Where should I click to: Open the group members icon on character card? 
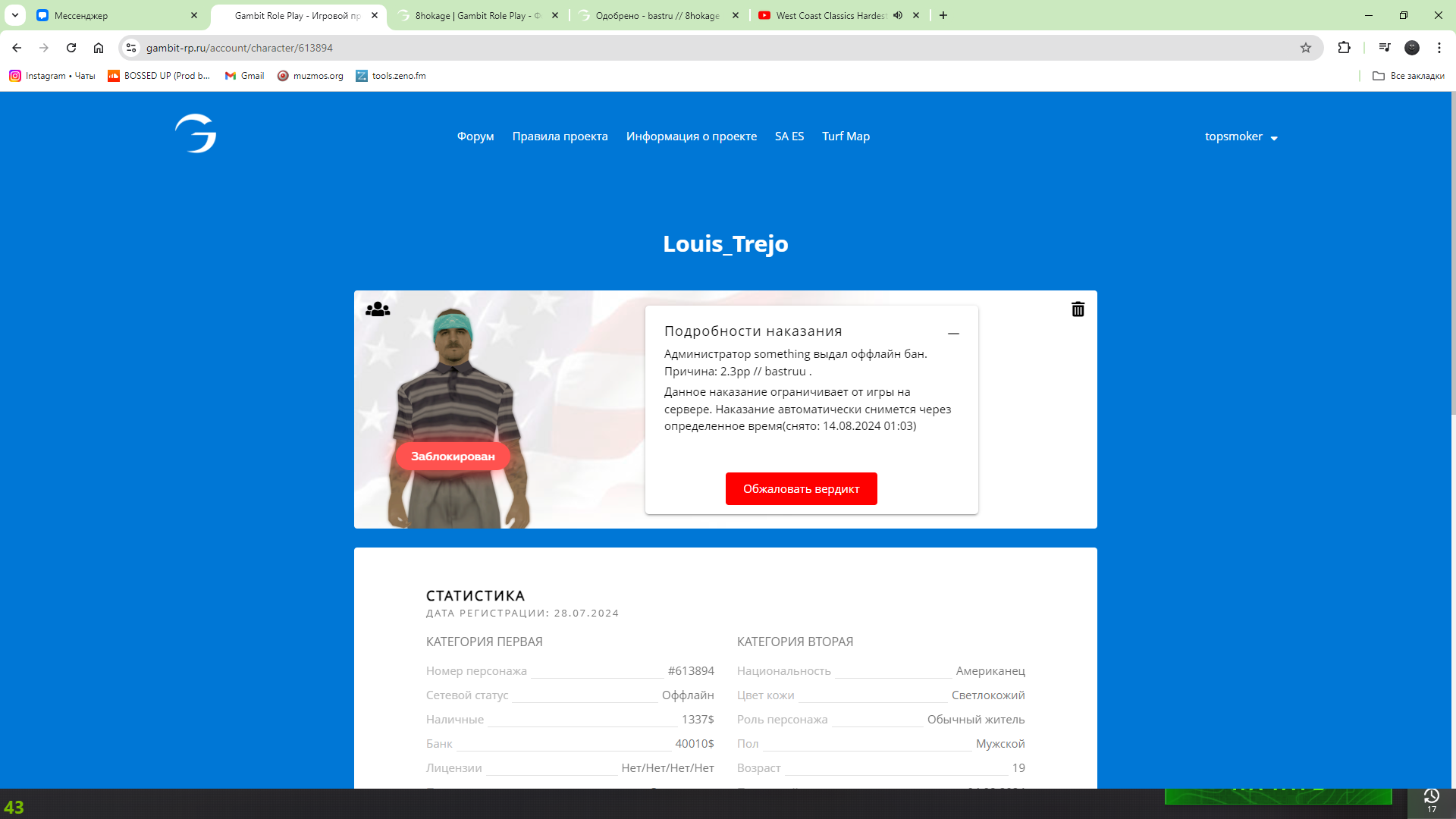pyautogui.click(x=378, y=309)
